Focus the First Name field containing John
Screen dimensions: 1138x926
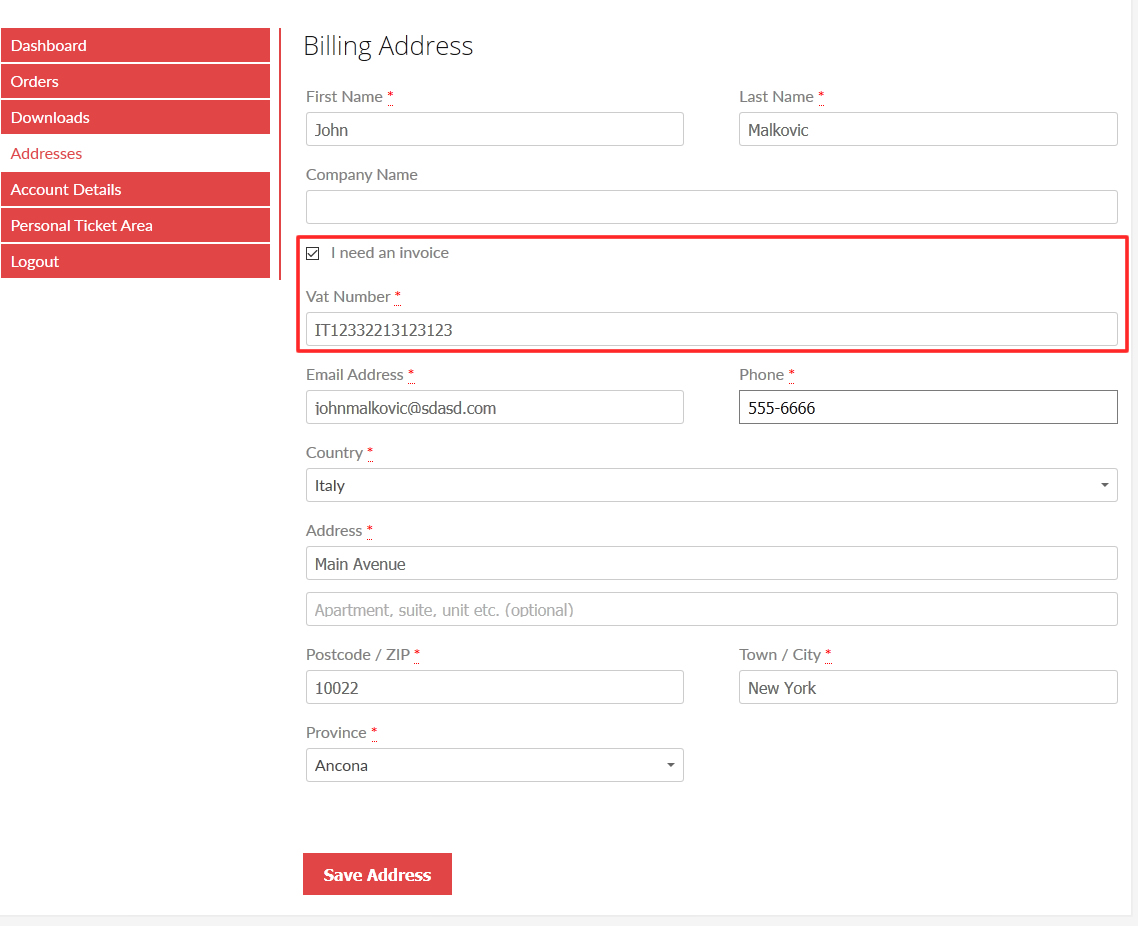click(494, 129)
